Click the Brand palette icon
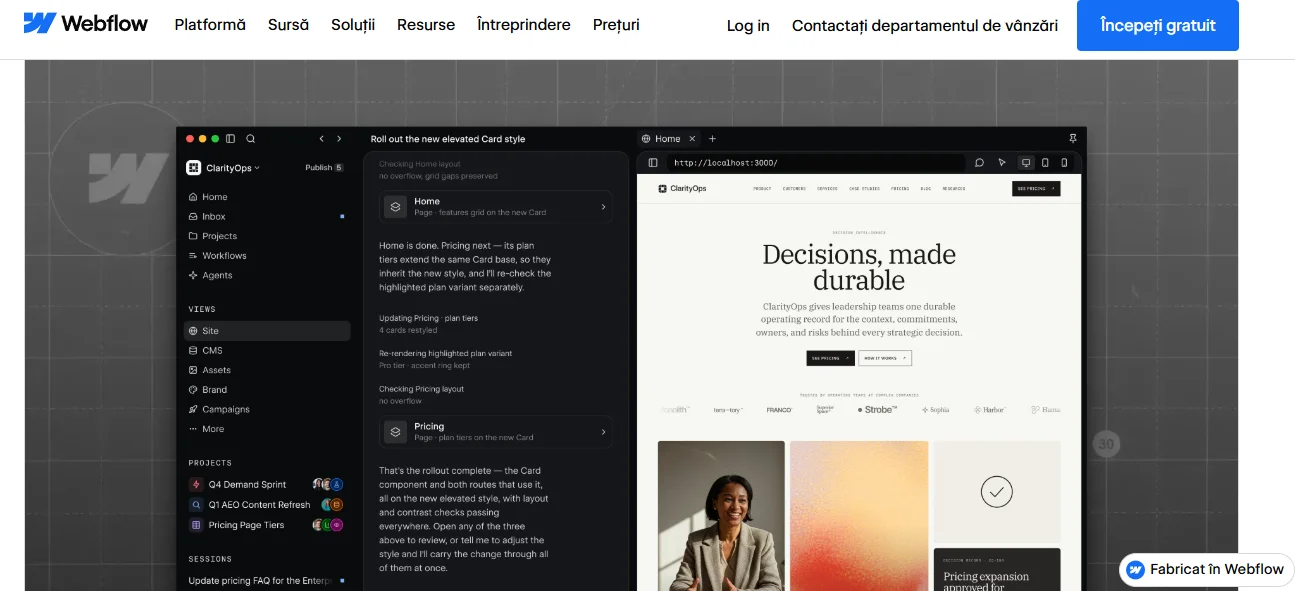Screen dimensions: 1295x591 [193, 390]
